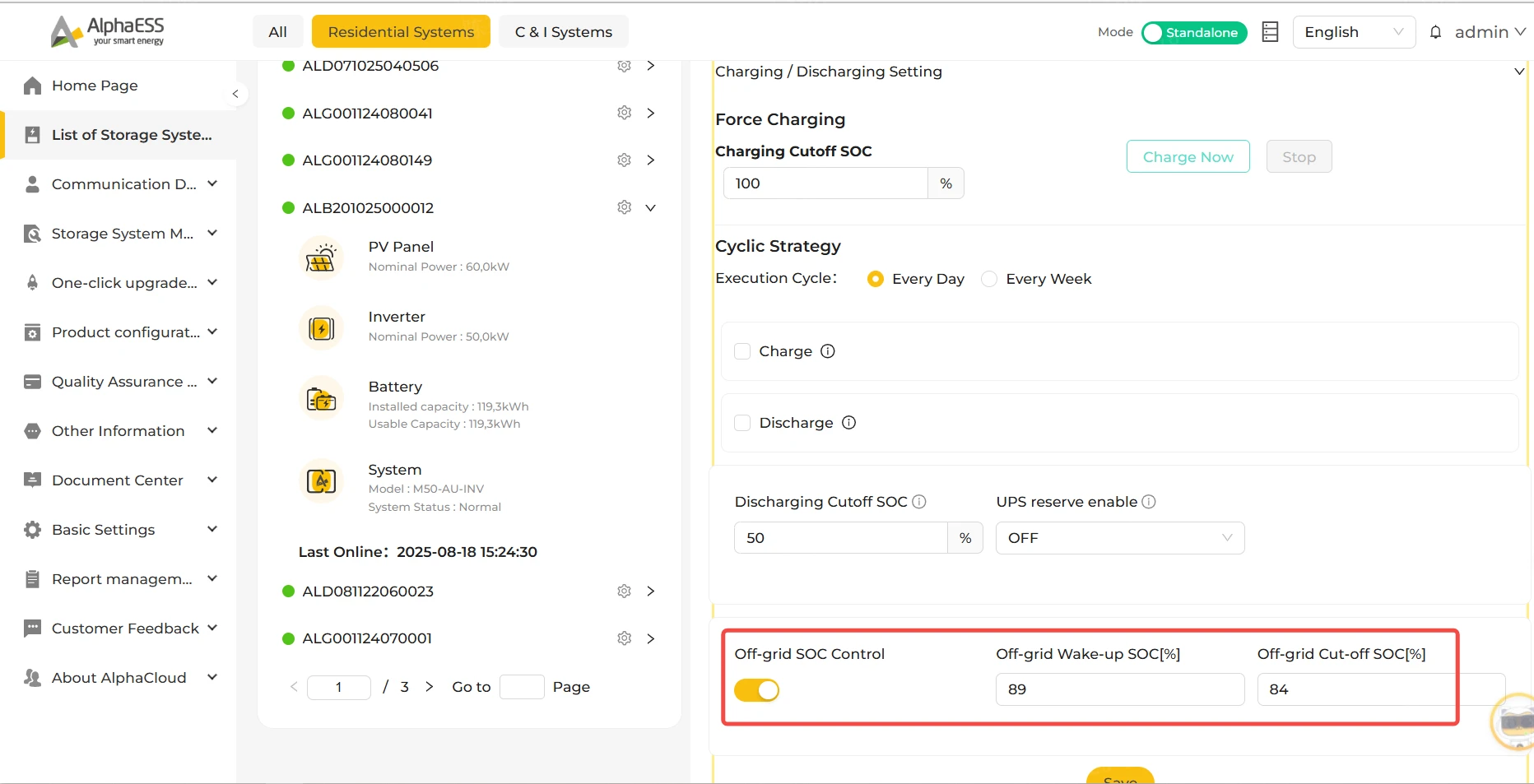
Task: Open settings gear for ALG001124070001
Action: point(625,638)
